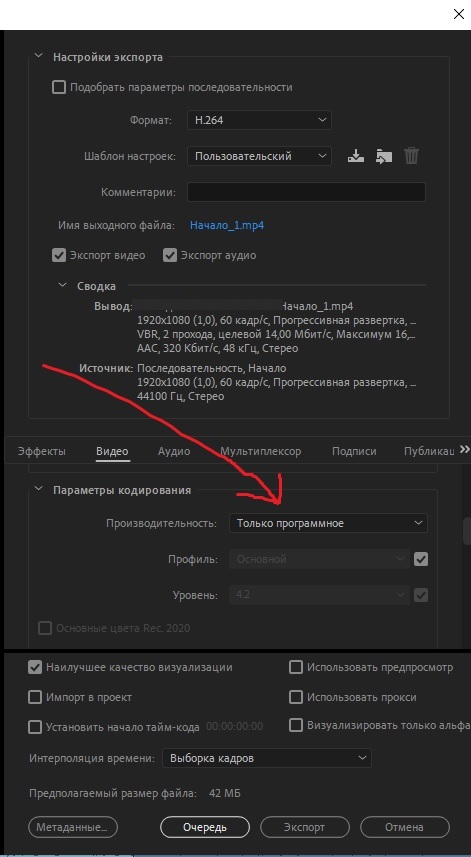Click the estimated file size '42 МБ'
Image resolution: width=471 pixels, height=857 pixels.
coord(225,793)
